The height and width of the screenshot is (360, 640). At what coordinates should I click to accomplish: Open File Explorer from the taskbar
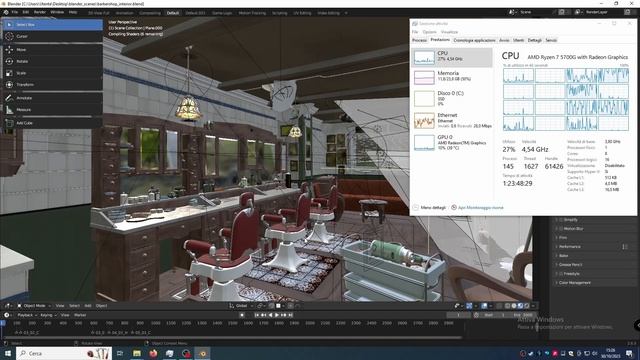[137, 353]
